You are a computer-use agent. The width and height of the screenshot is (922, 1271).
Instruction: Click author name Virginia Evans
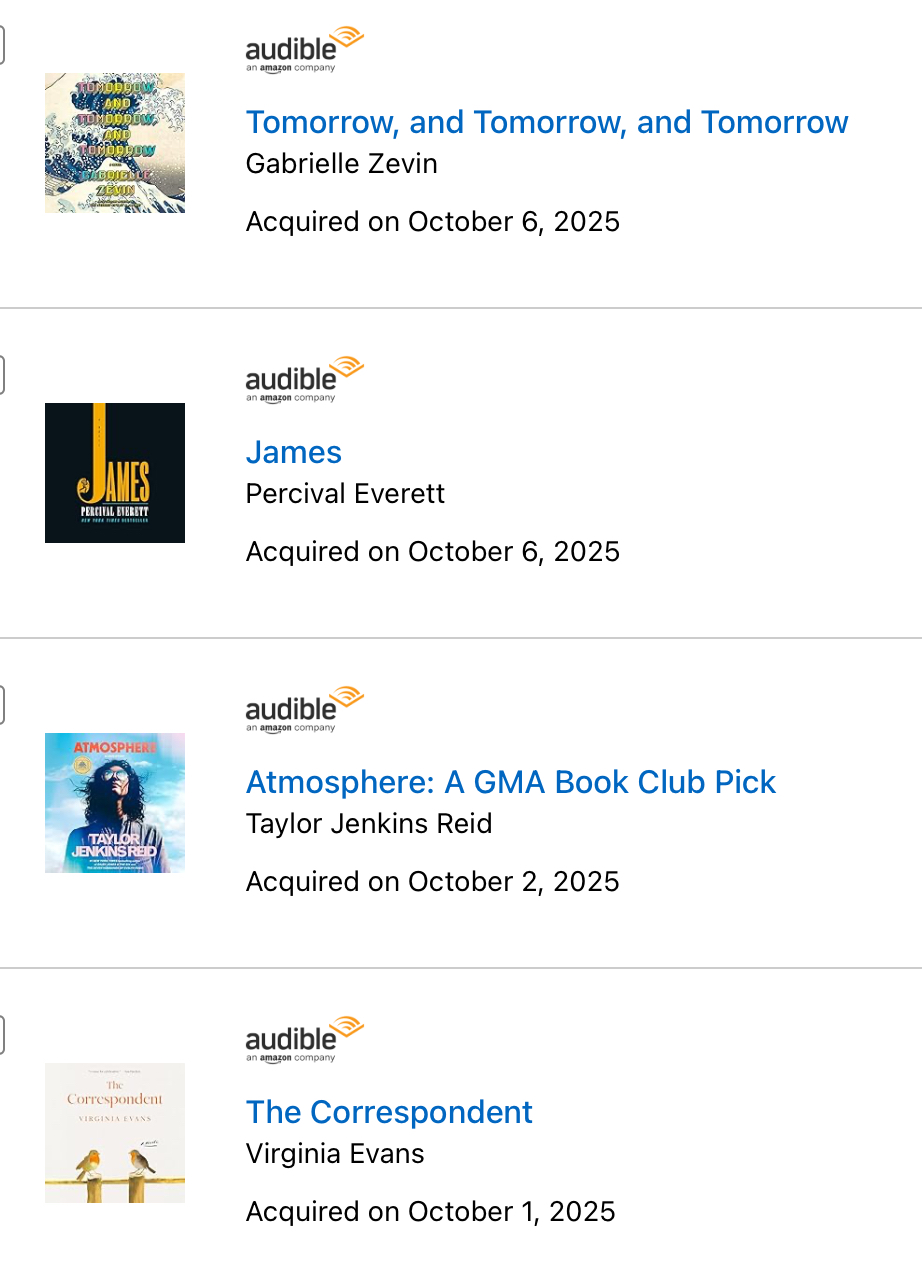pos(335,1153)
